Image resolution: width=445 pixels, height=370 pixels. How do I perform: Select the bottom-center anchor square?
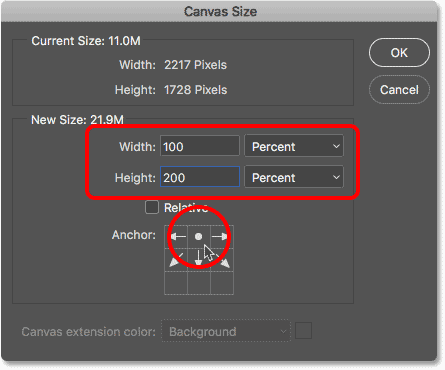pos(199,283)
